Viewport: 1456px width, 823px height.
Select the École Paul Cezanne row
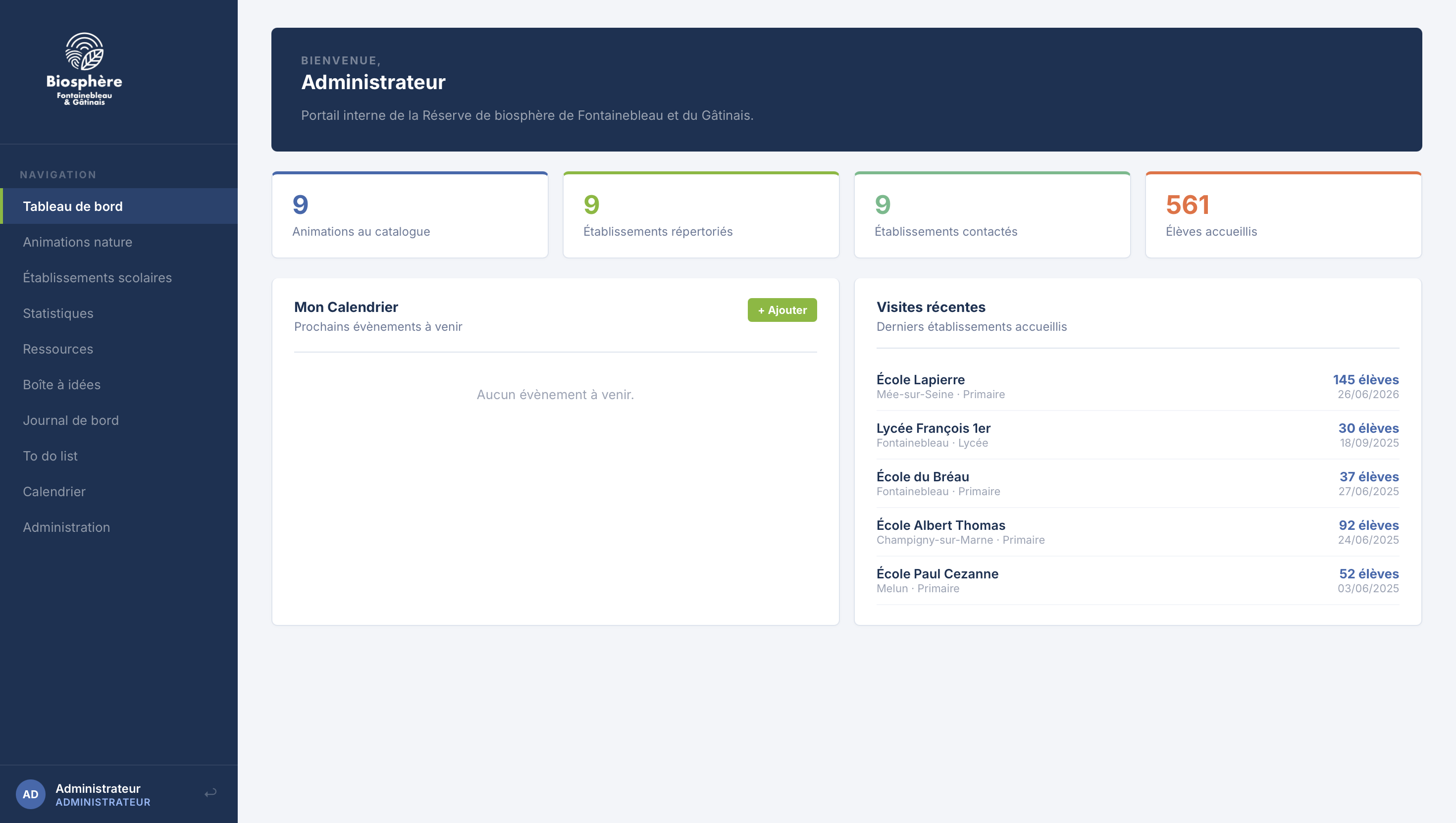point(1137,580)
